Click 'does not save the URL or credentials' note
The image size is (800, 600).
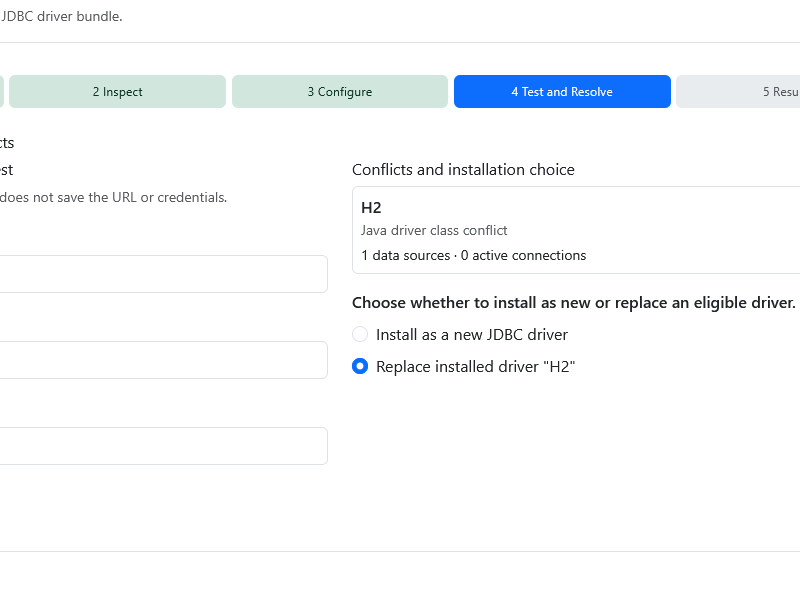pos(113,197)
